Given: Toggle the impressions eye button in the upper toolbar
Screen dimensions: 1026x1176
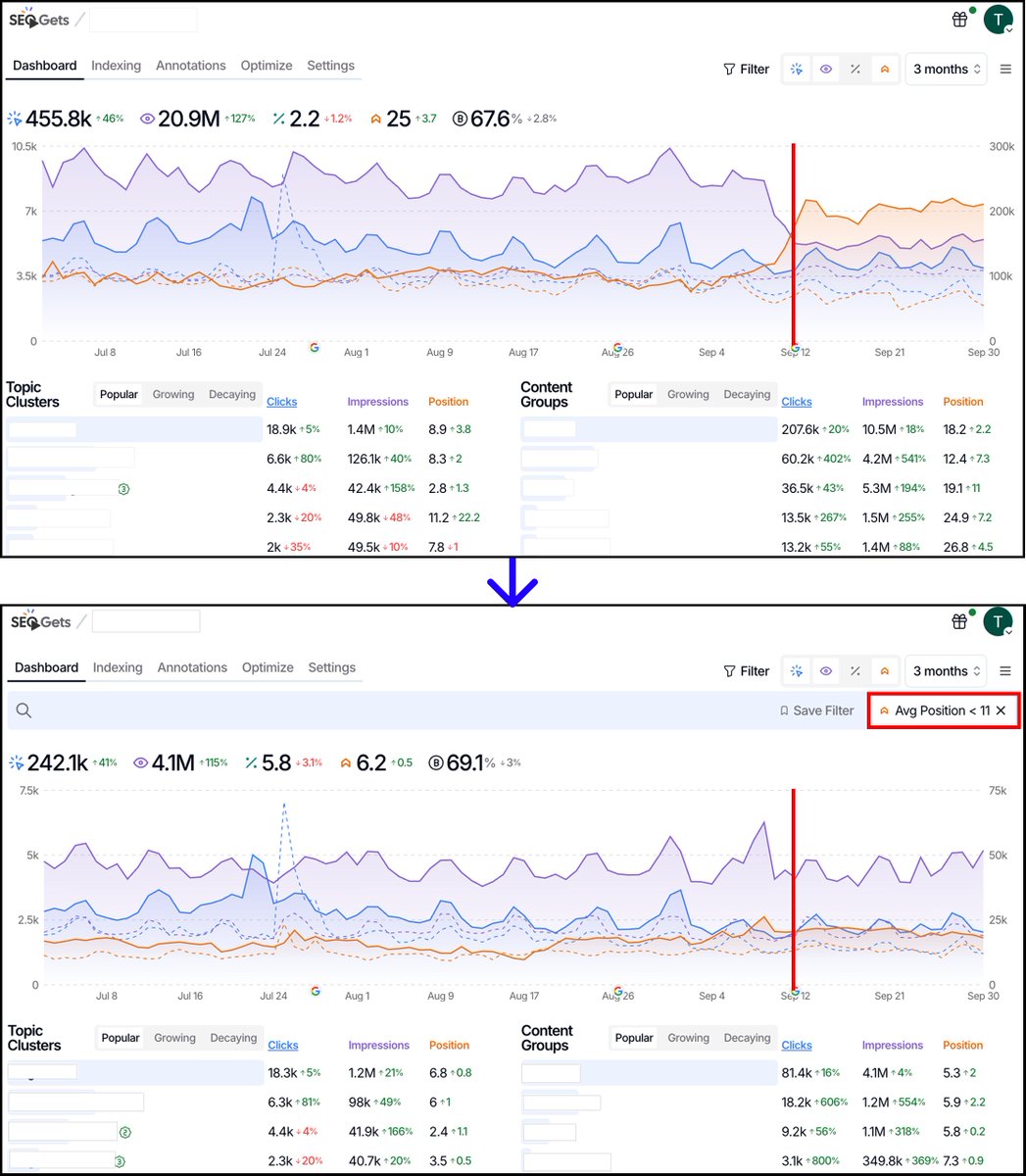Looking at the screenshot, I should click(x=826, y=70).
